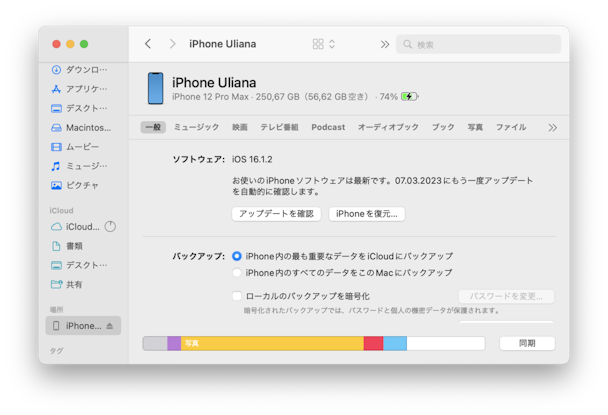Click the charging battery indicator icon
This screenshot has height=415, width=608.
click(410, 96)
